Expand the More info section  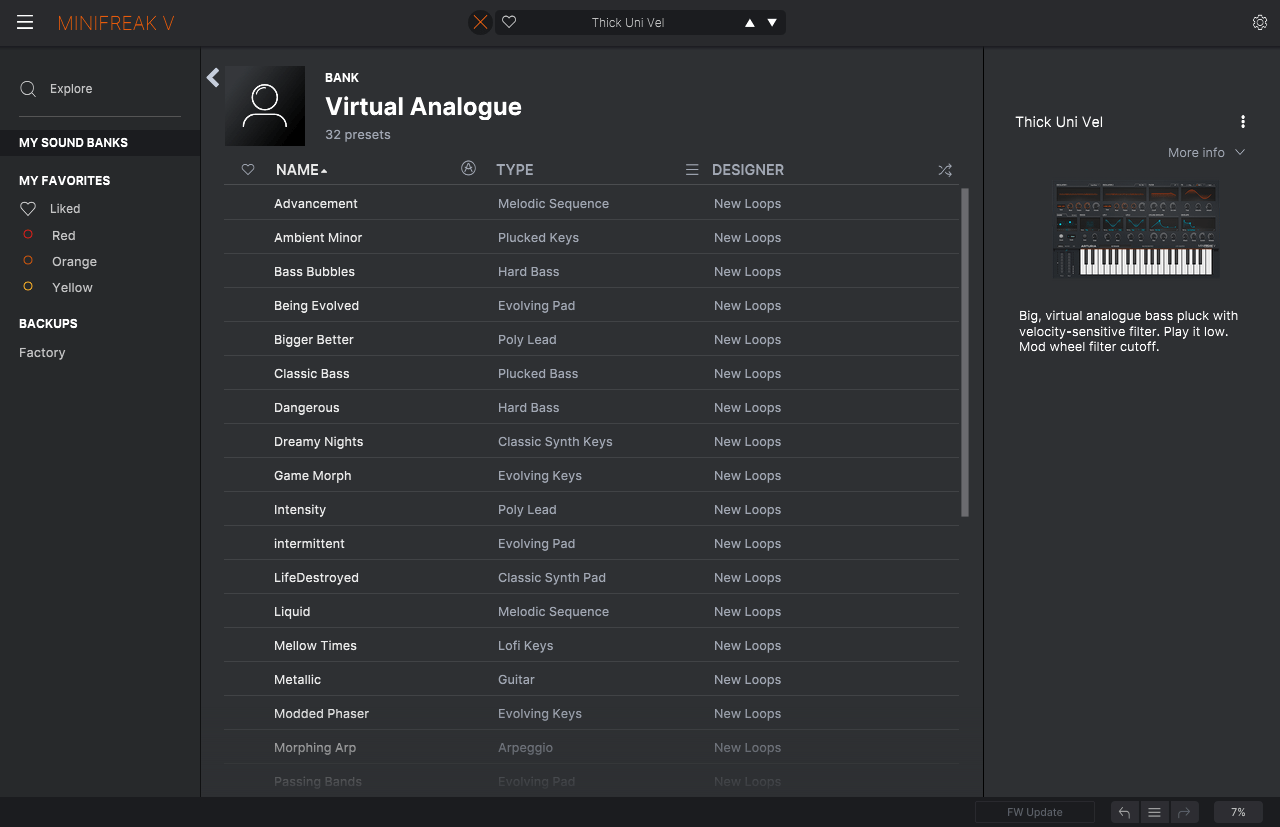pos(1206,153)
